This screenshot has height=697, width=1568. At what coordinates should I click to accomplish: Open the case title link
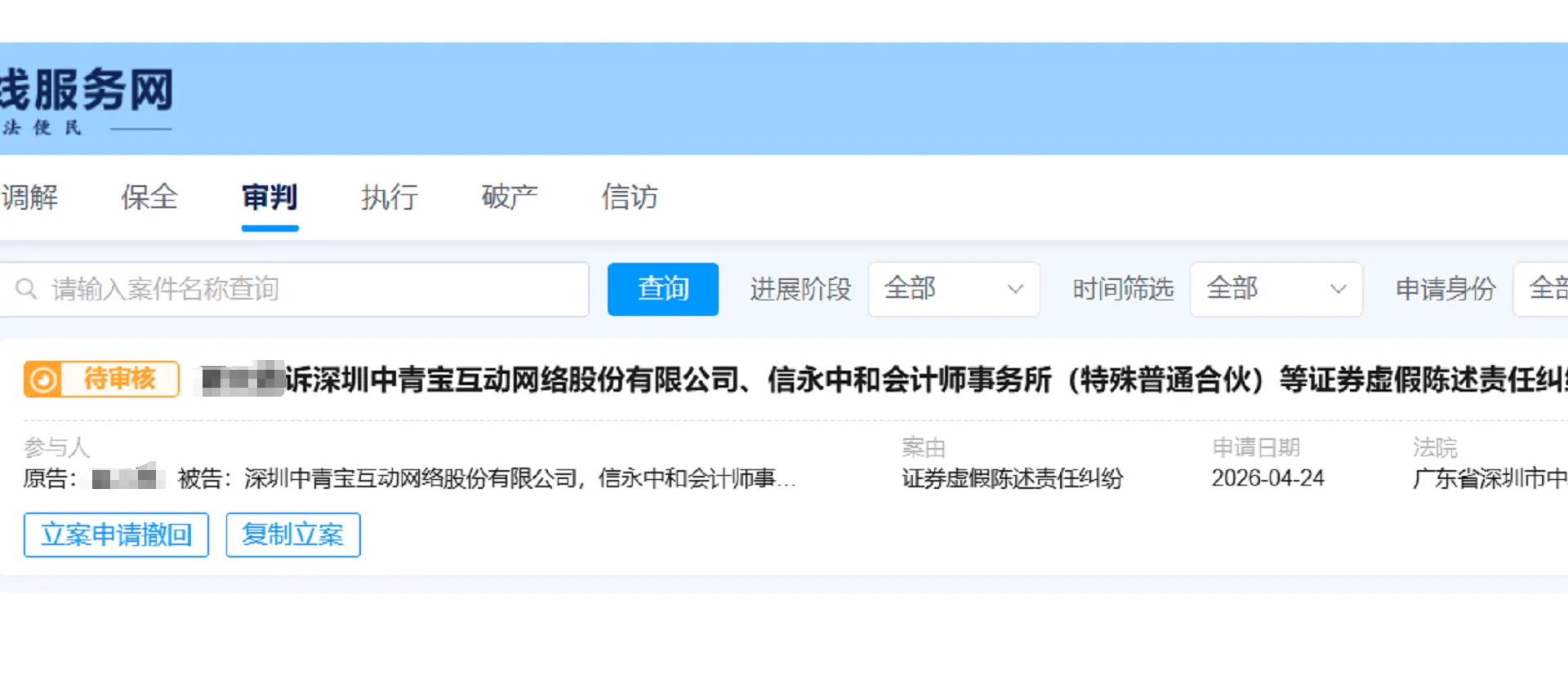884,380
